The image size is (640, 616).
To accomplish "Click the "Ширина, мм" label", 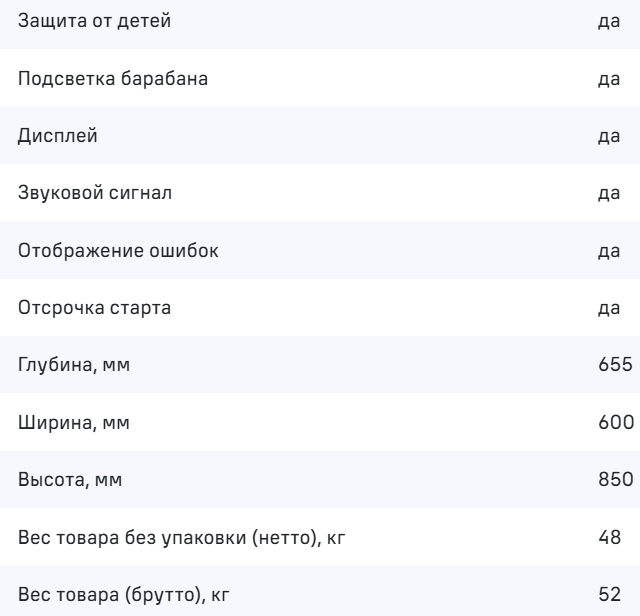I will (74, 423).
